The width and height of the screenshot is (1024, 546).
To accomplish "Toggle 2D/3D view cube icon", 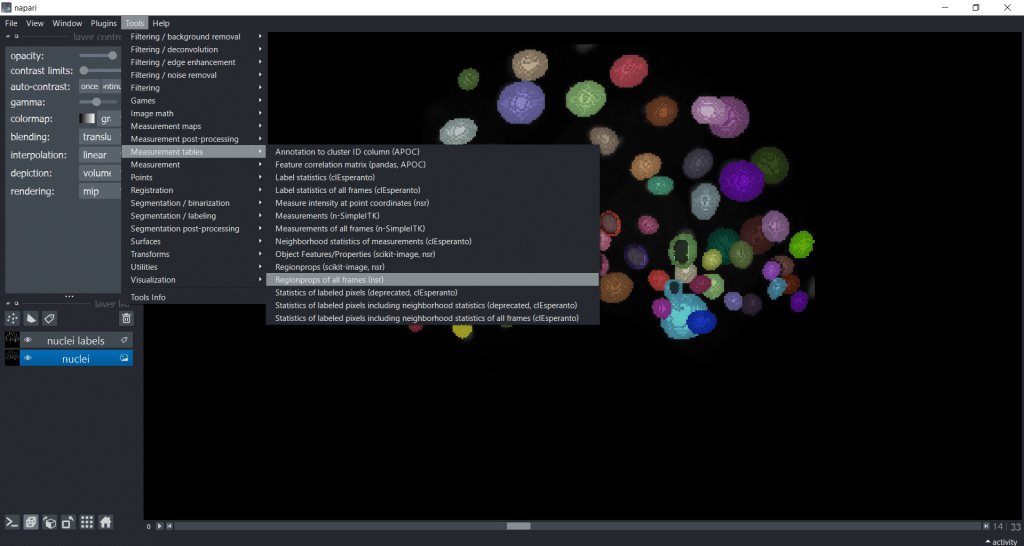I will click(31, 522).
